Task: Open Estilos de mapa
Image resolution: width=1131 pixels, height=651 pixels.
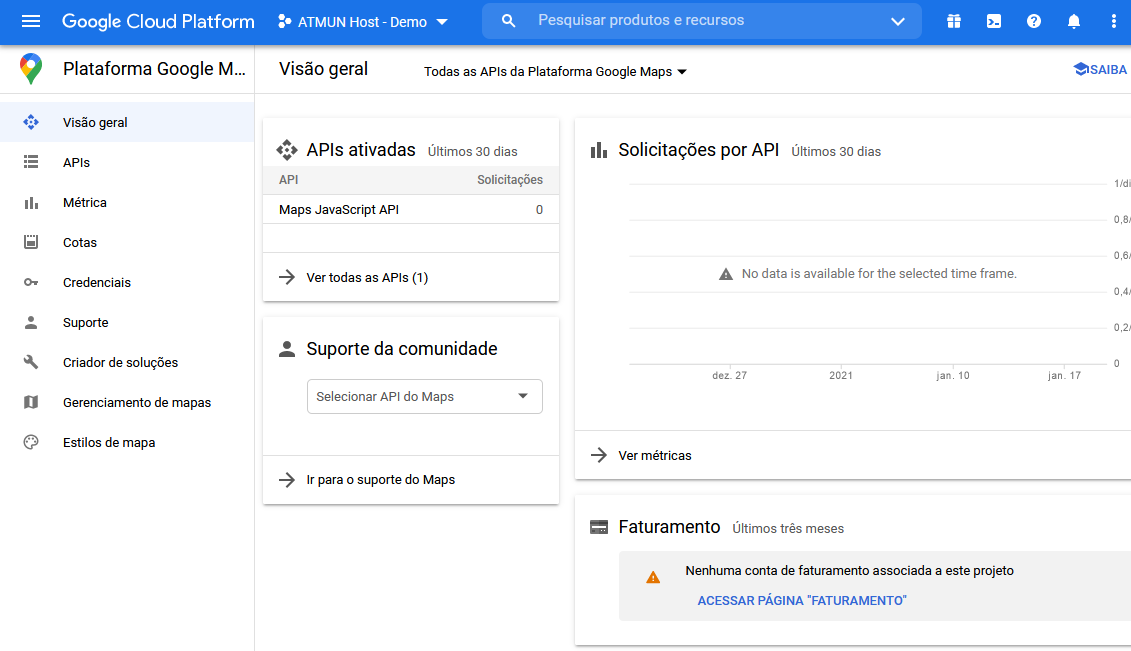Action: [127, 442]
